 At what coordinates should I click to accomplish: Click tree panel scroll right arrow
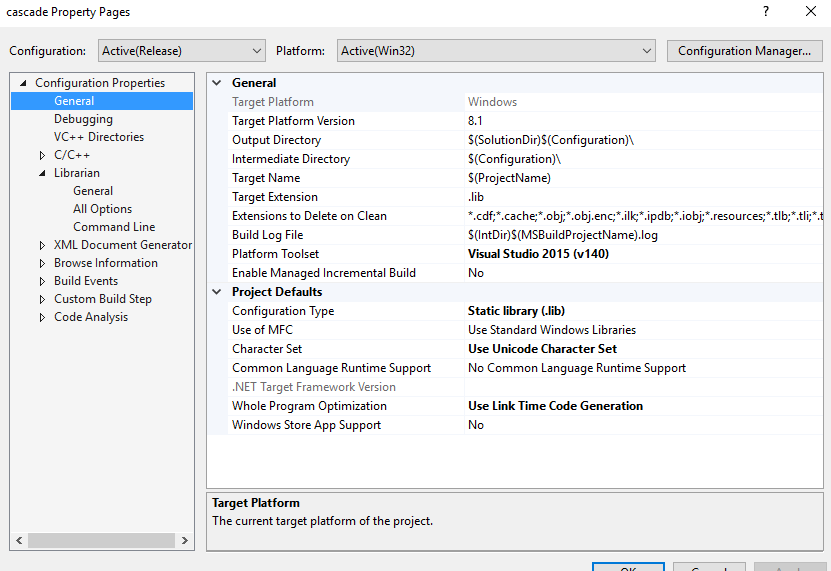coord(184,540)
